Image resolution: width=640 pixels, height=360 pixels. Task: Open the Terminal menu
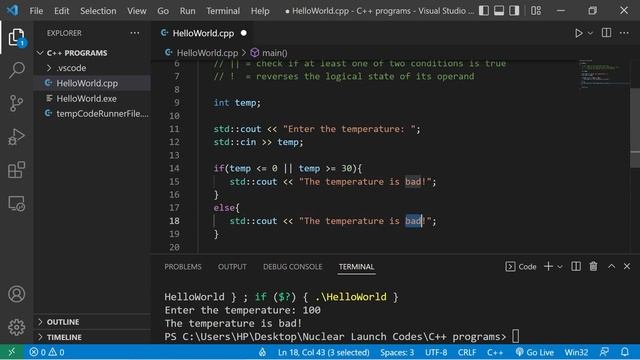(x=223, y=11)
